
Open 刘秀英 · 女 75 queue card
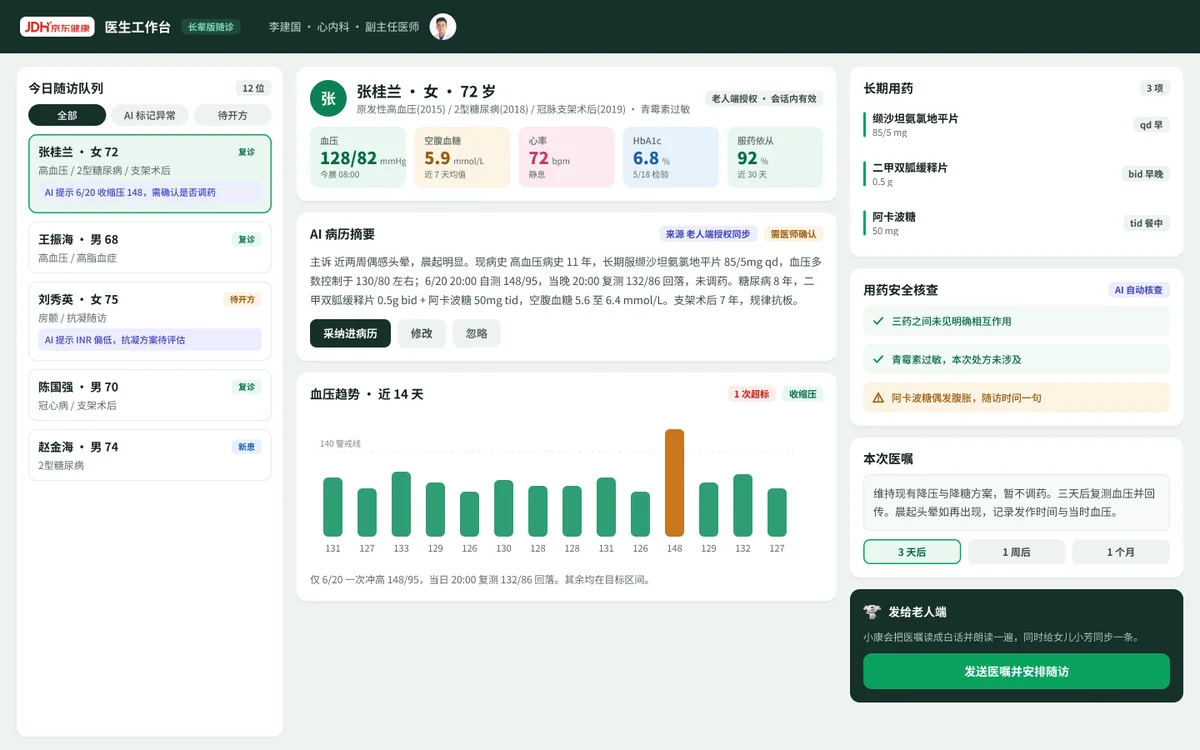(150, 321)
